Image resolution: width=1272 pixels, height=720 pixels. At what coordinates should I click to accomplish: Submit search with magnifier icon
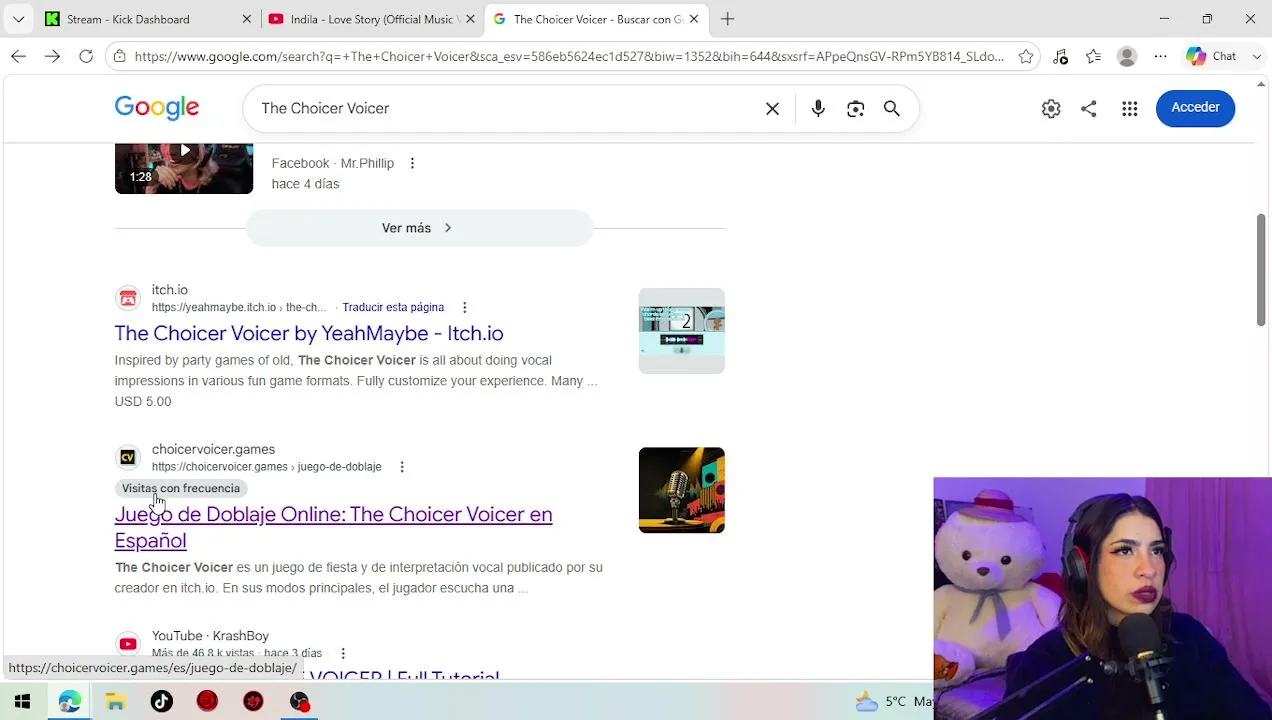(x=892, y=108)
